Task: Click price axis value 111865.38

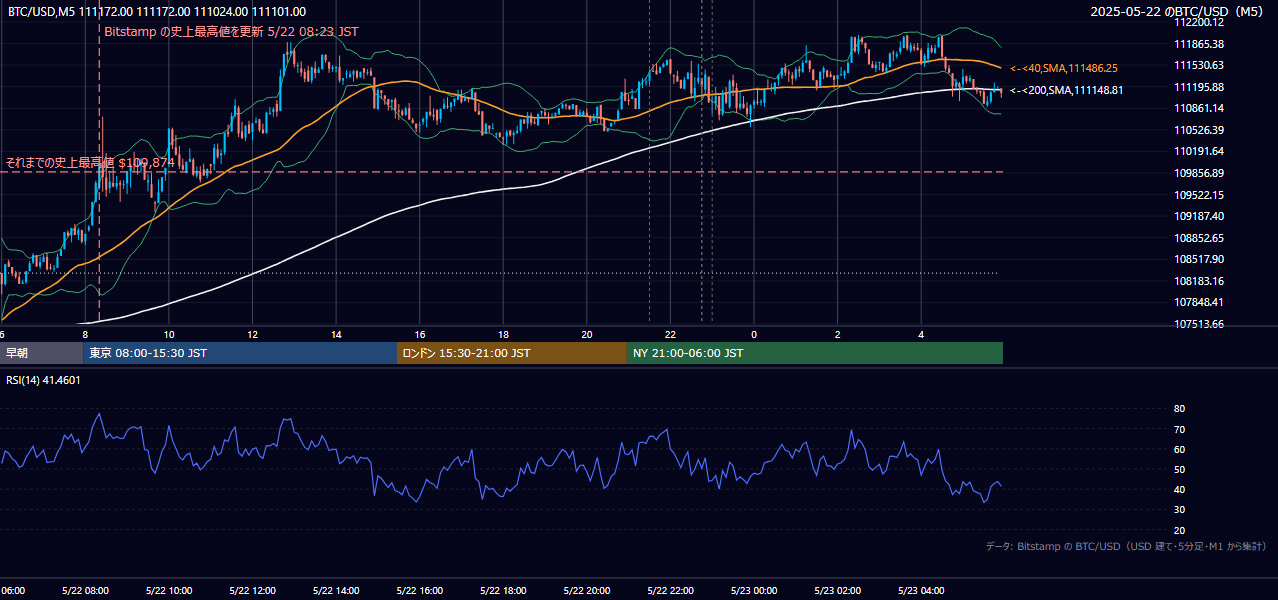Action: [x=1200, y=44]
